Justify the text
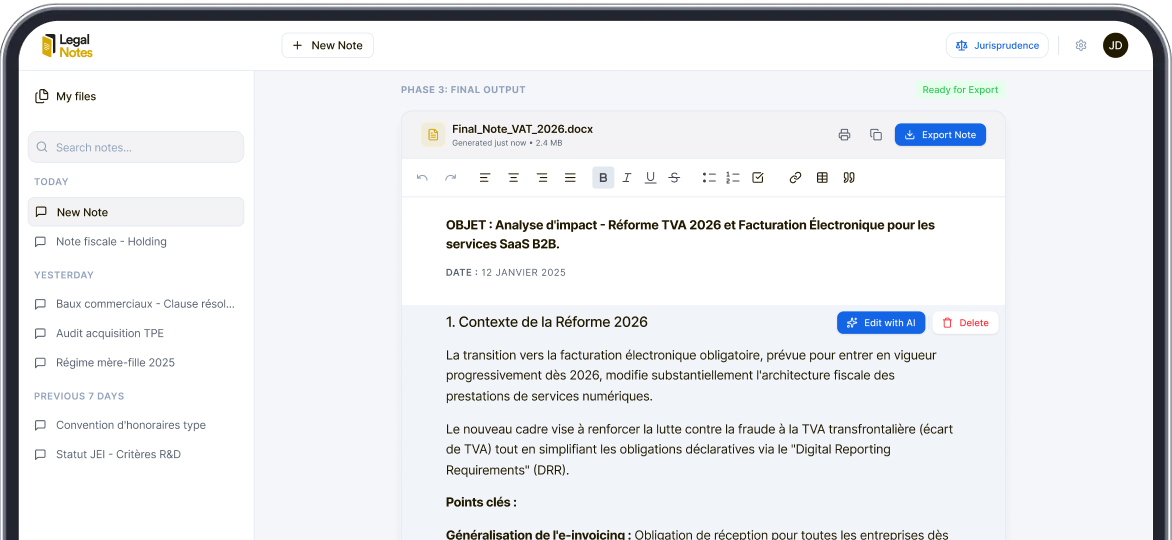This screenshot has height=540, width=1172. 570,178
